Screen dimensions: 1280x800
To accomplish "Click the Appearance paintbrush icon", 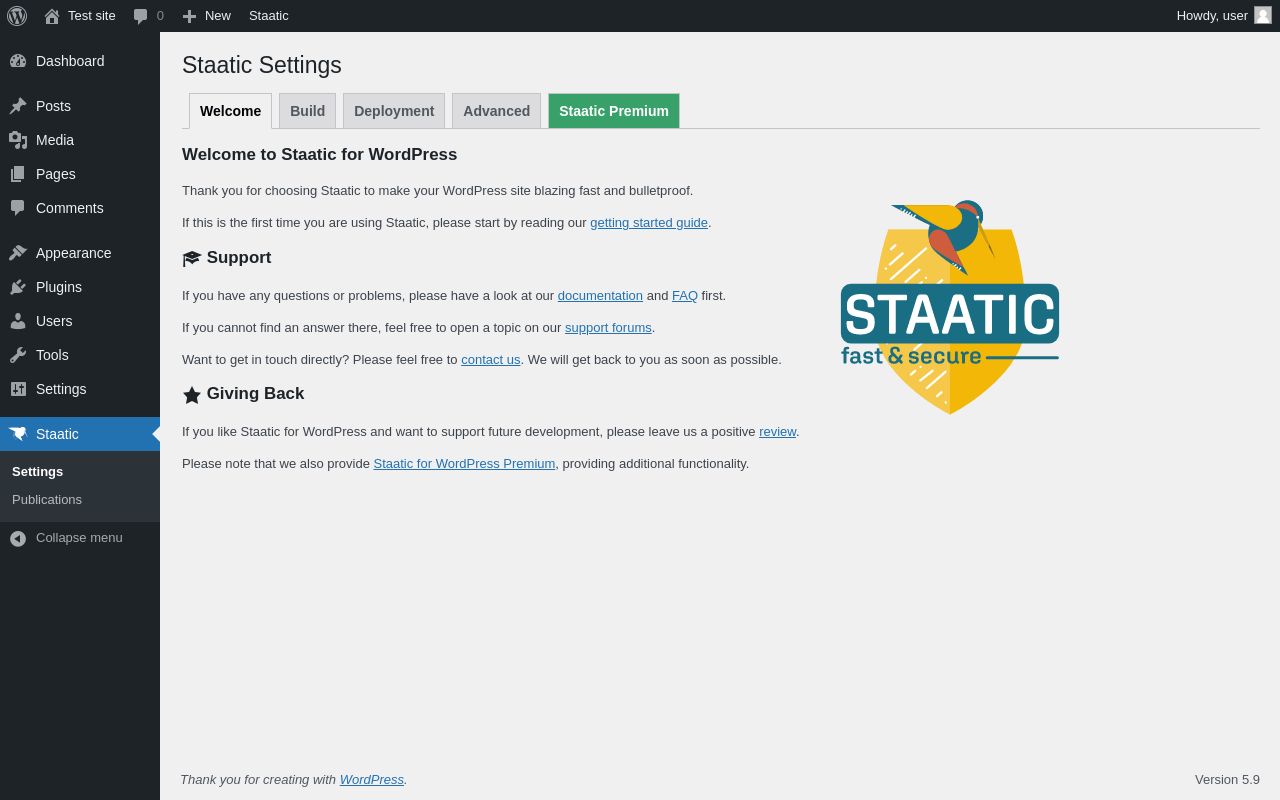I will (x=18, y=253).
